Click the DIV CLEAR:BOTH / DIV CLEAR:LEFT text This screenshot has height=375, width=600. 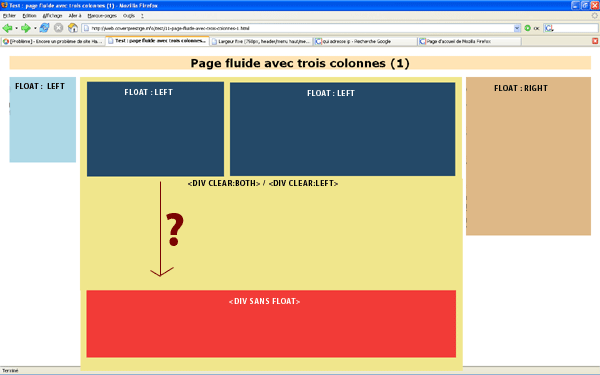pyautogui.click(x=263, y=183)
